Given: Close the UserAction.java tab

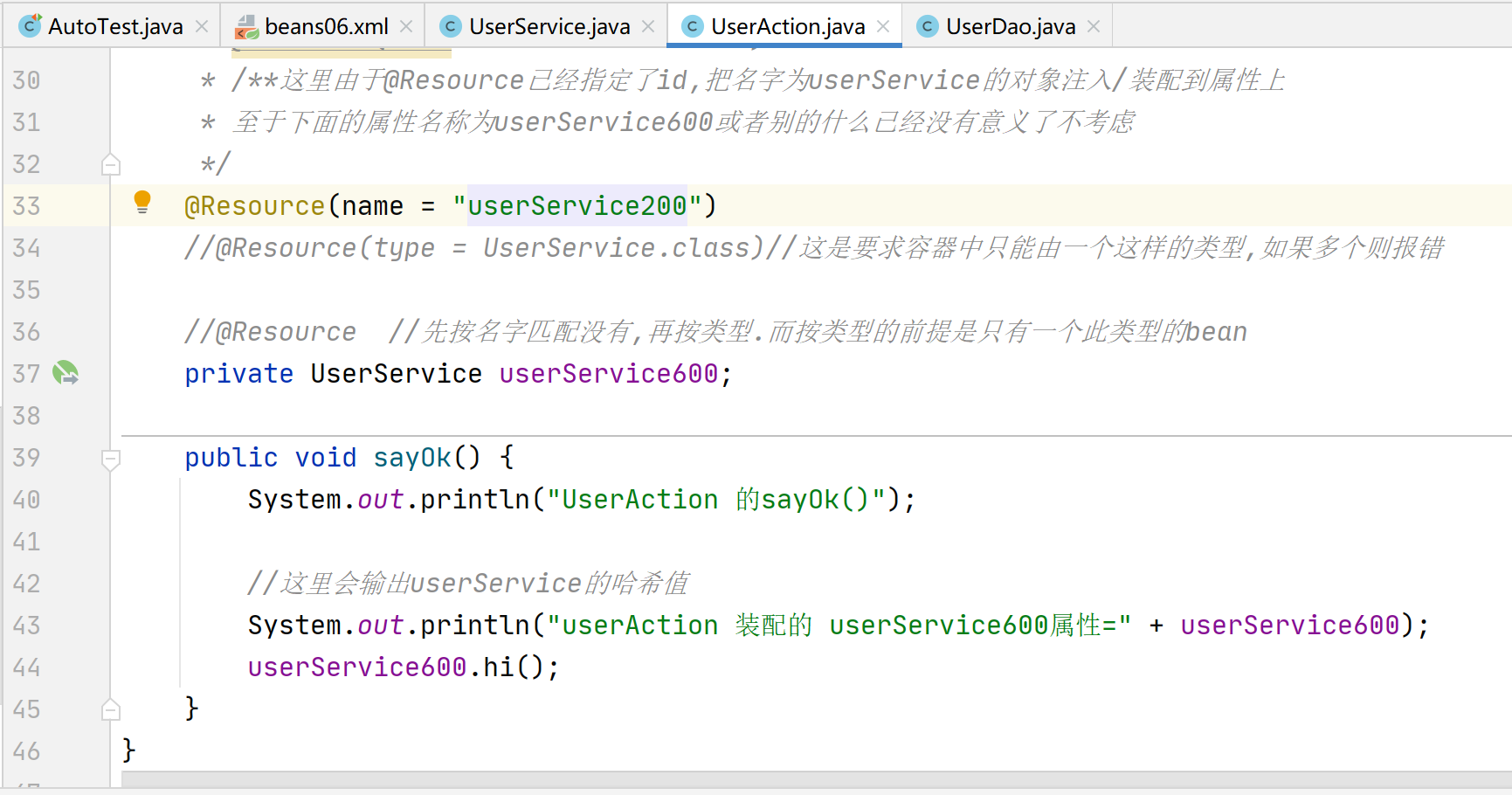Looking at the screenshot, I should click(x=883, y=26).
